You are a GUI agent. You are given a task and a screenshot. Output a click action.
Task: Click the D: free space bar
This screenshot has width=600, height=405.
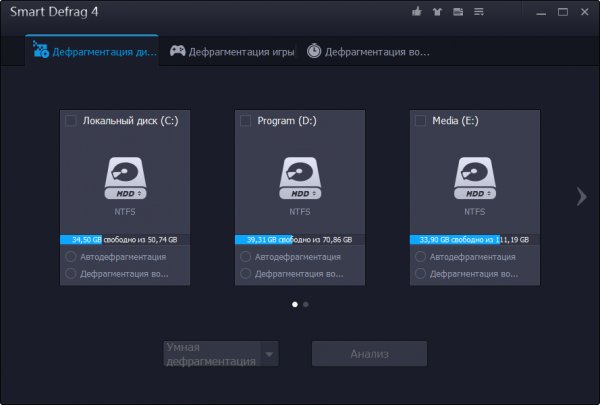[x=300, y=240]
